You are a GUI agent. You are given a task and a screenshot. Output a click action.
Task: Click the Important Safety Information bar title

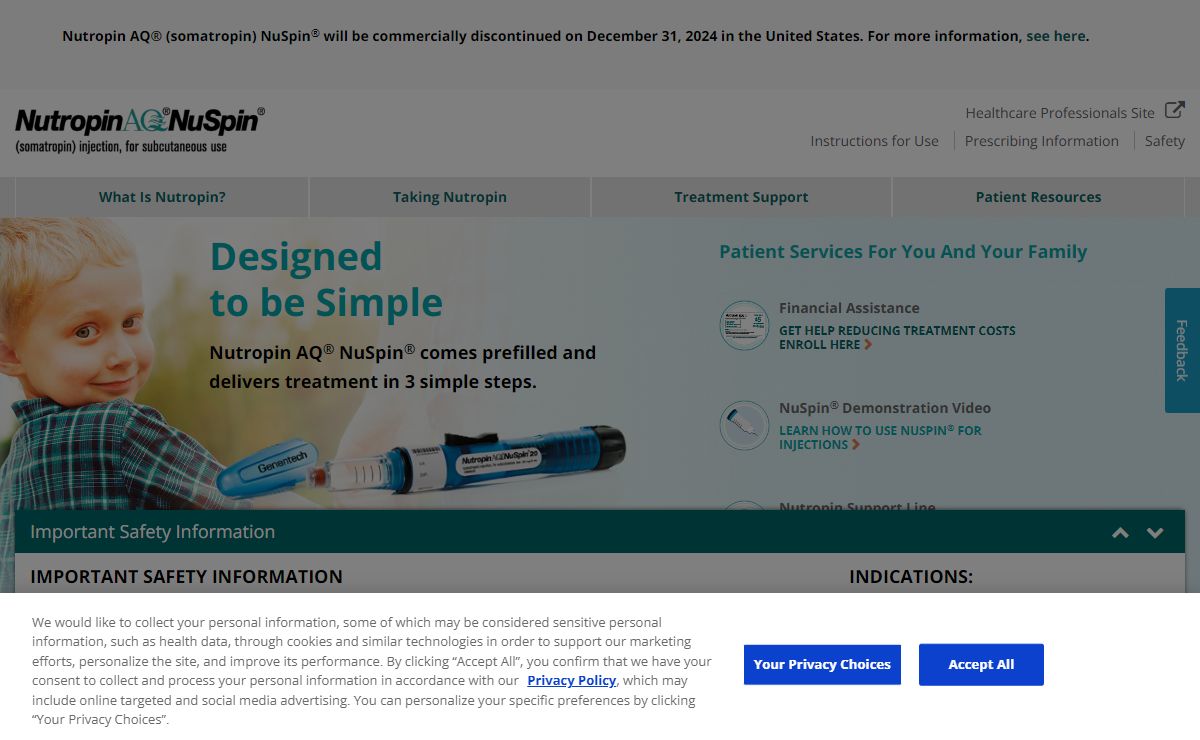point(152,532)
